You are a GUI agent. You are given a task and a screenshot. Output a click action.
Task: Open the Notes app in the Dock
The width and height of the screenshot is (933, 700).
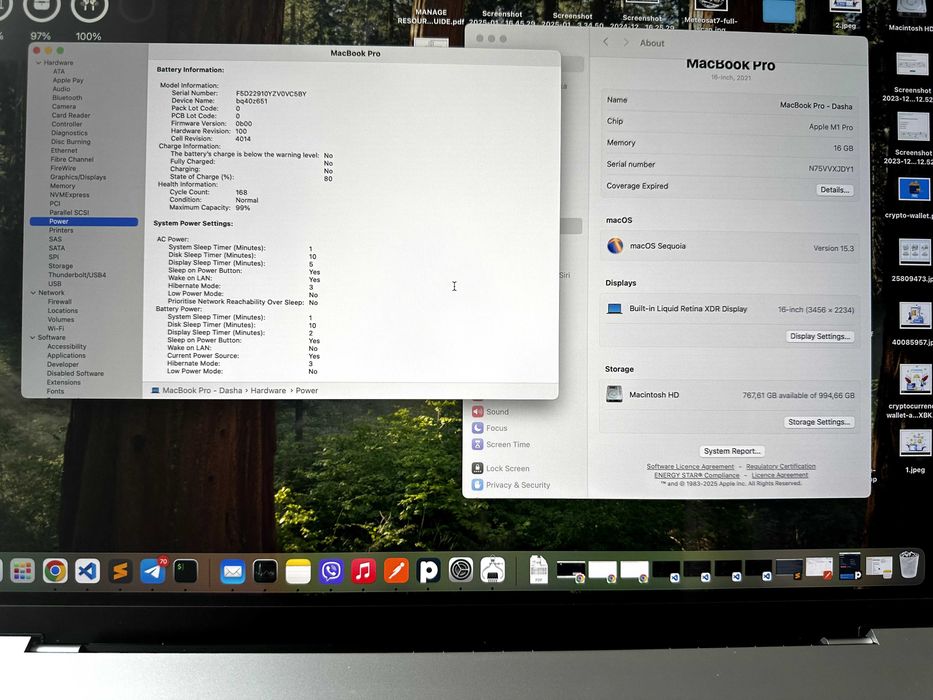pos(298,571)
